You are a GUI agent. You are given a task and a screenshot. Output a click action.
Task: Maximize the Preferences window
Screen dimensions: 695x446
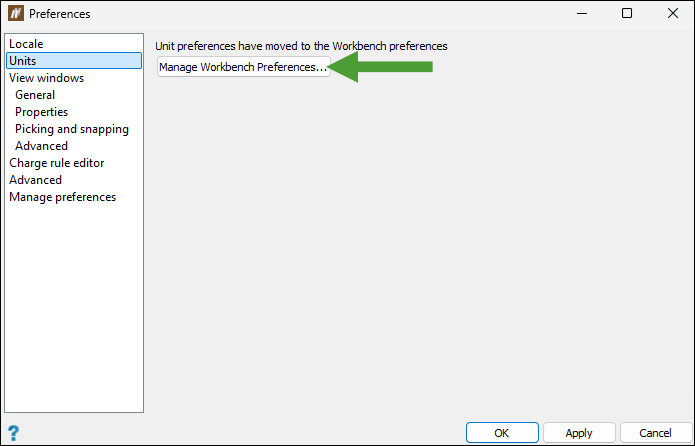pyautogui.click(x=627, y=13)
